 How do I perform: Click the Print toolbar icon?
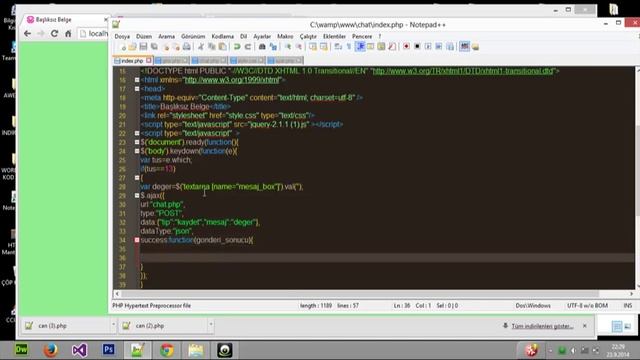click(187, 47)
